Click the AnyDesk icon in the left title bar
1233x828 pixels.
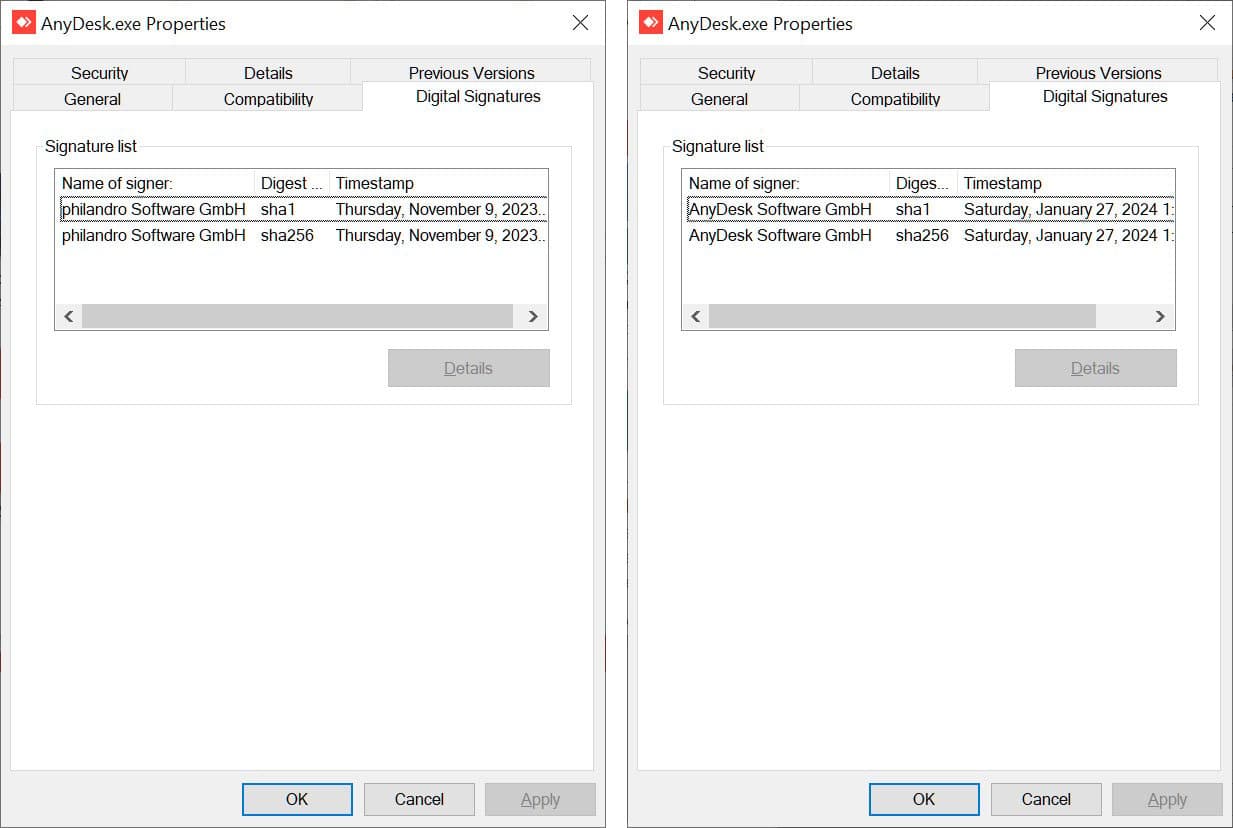click(23, 21)
